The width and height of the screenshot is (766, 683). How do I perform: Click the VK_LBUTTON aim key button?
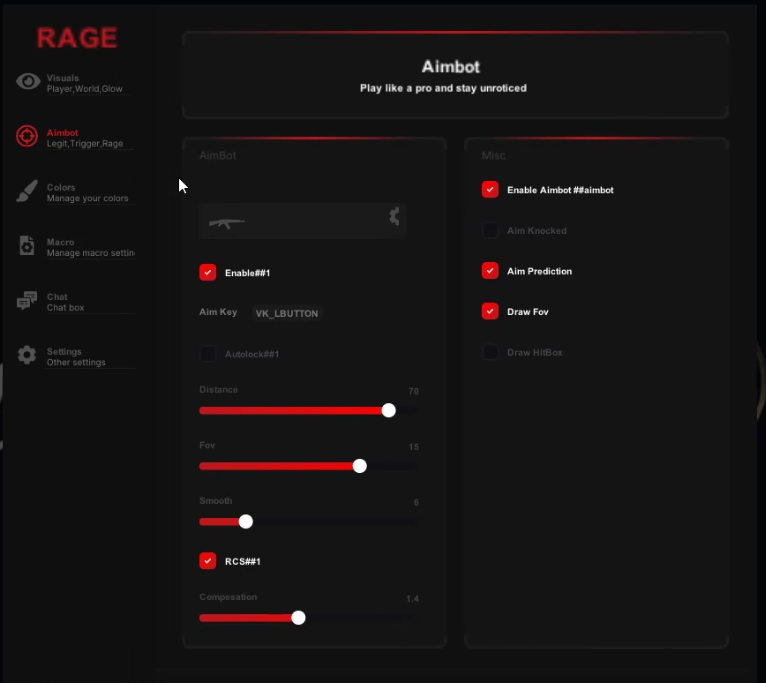(x=287, y=313)
